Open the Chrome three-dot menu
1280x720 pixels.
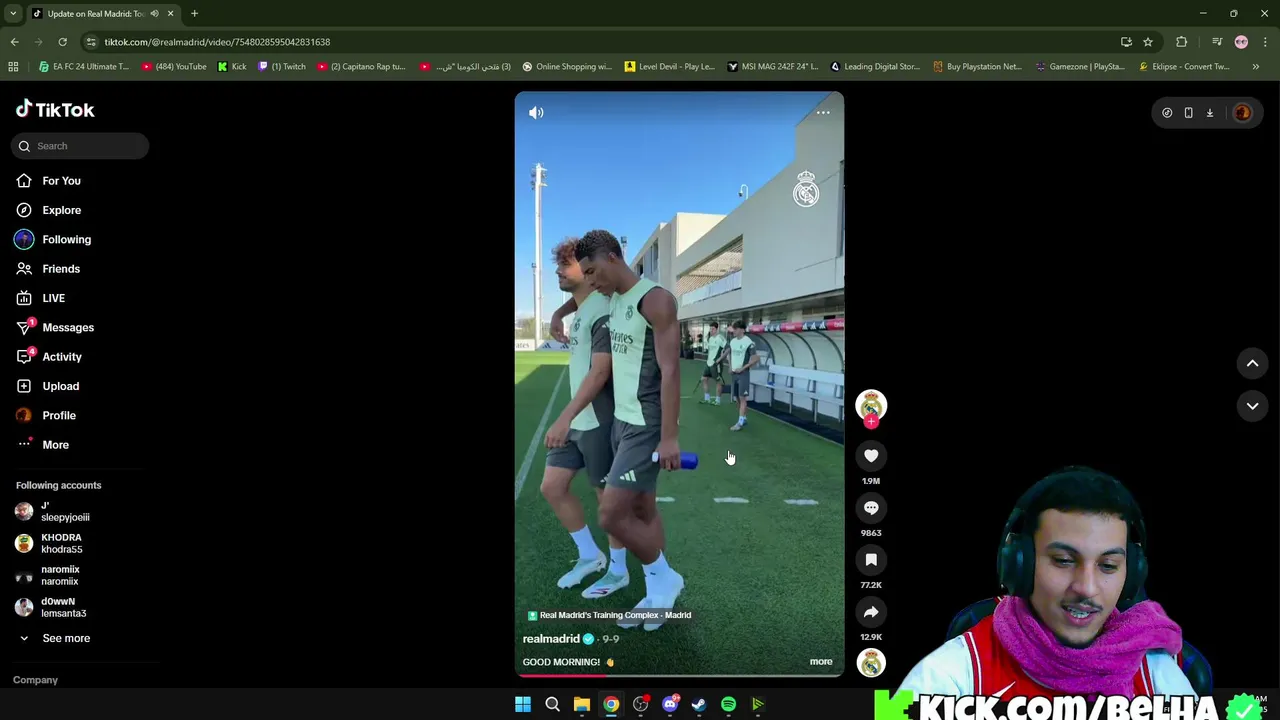point(1265,42)
